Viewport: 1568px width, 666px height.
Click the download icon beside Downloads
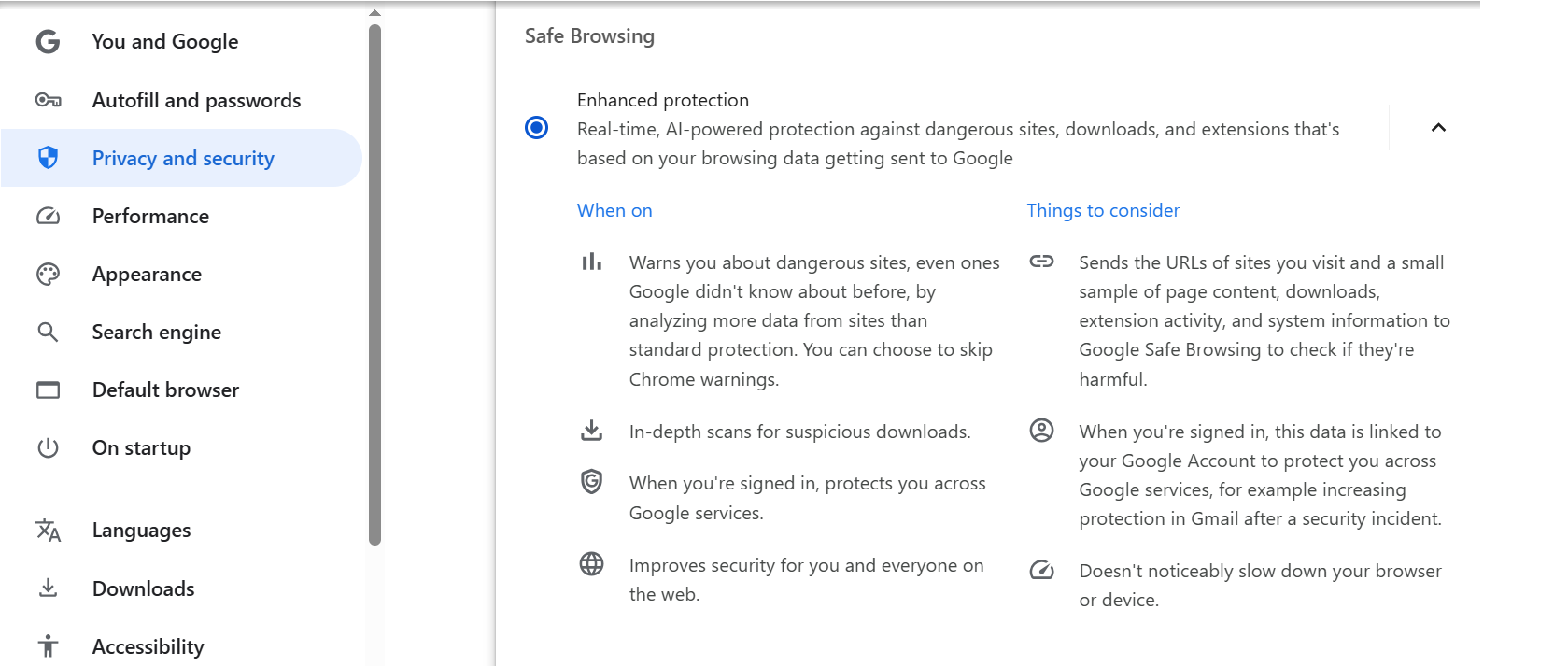pyautogui.click(x=48, y=588)
